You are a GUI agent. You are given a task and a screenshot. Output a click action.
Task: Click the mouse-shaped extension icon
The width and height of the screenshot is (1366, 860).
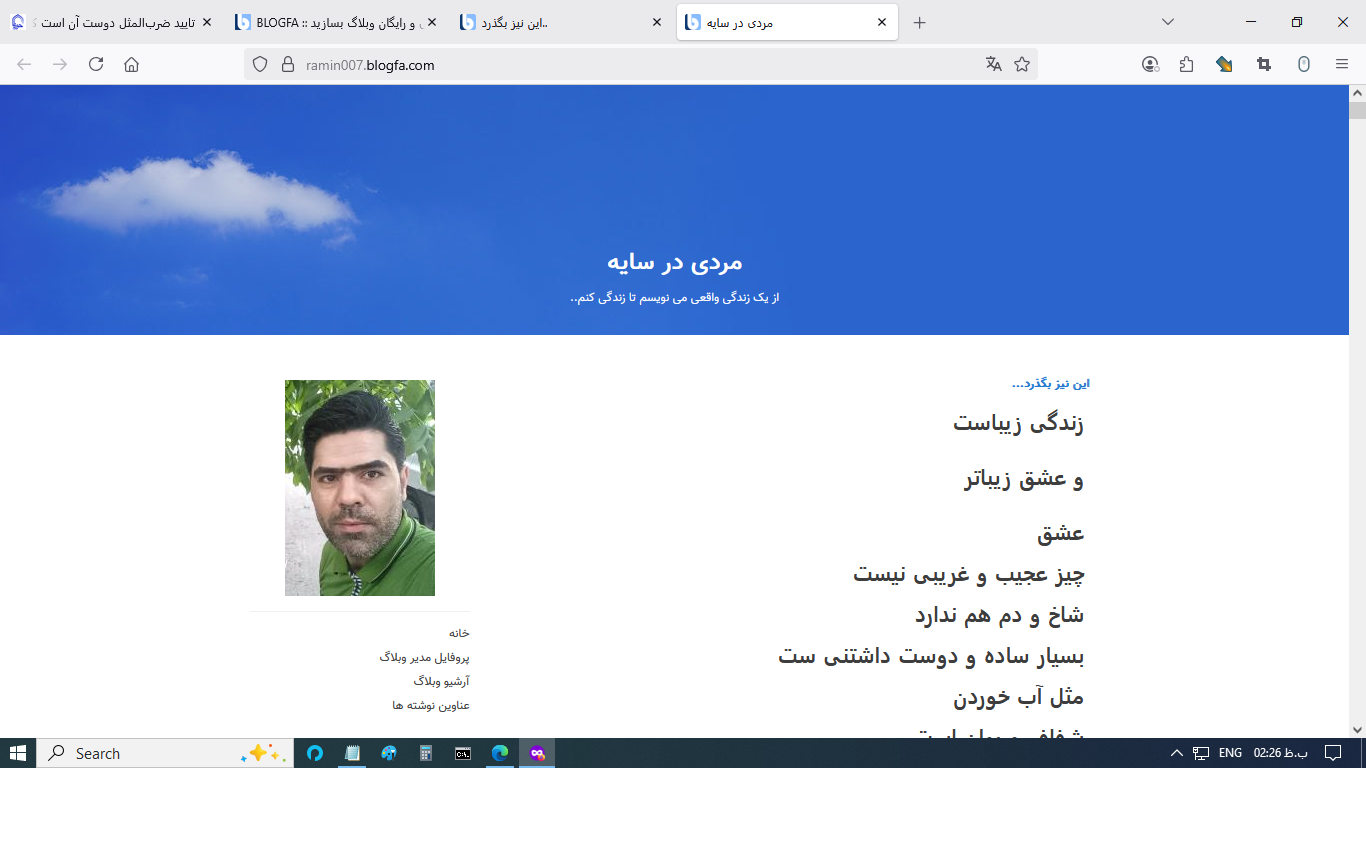click(1304, 64)
